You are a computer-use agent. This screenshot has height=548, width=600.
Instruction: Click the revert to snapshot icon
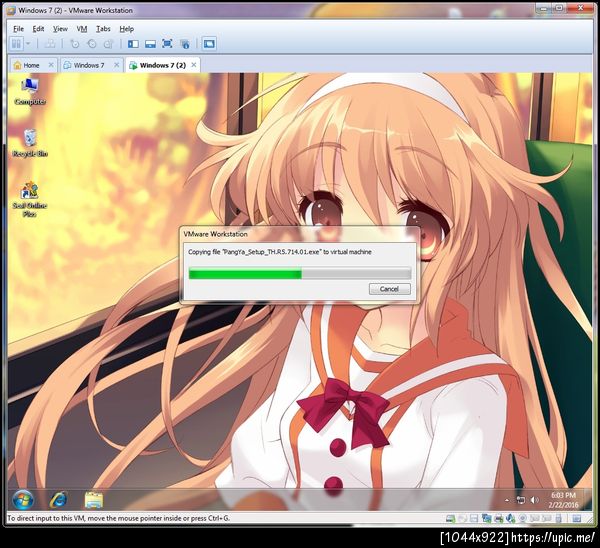coord(91,44)
